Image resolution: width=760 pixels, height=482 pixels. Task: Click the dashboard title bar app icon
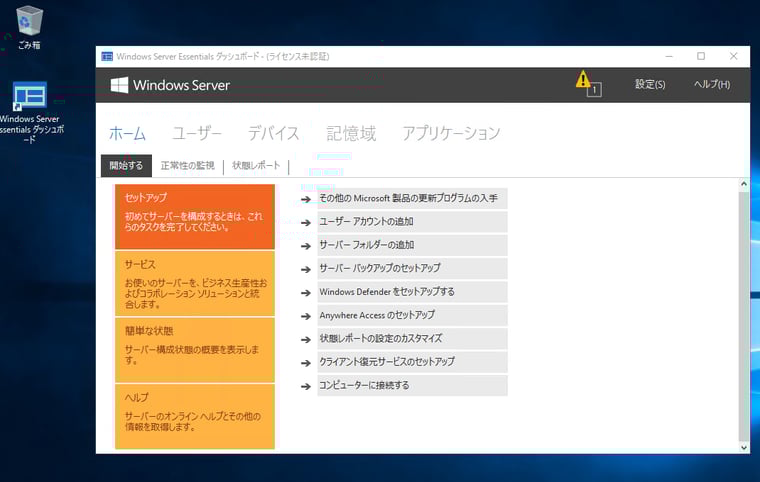(107, 56)
